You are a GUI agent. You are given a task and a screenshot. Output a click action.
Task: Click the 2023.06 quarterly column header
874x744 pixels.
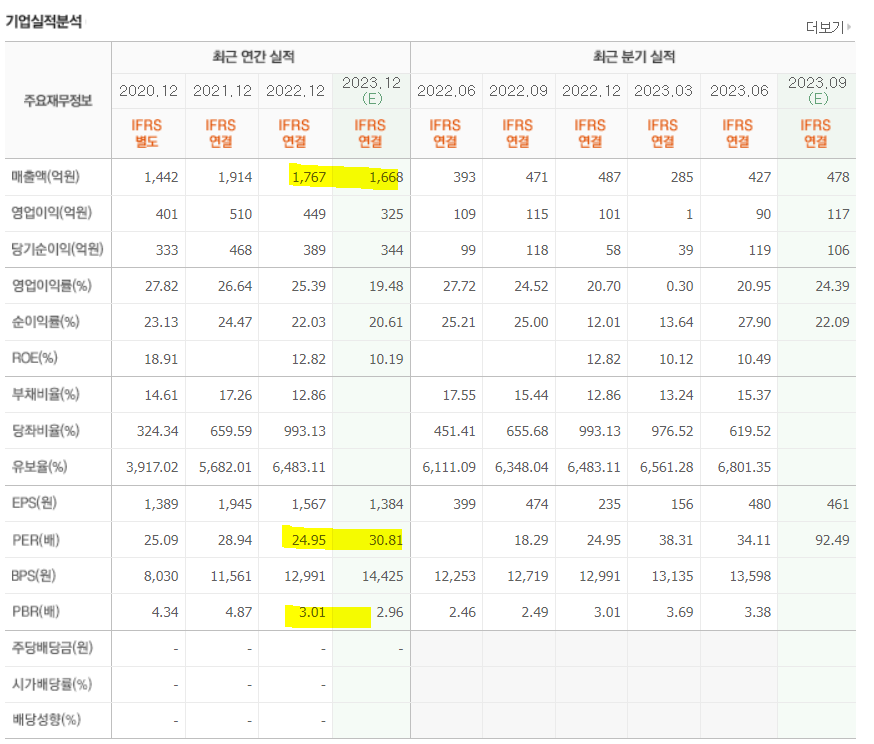[x=739, y=91]
